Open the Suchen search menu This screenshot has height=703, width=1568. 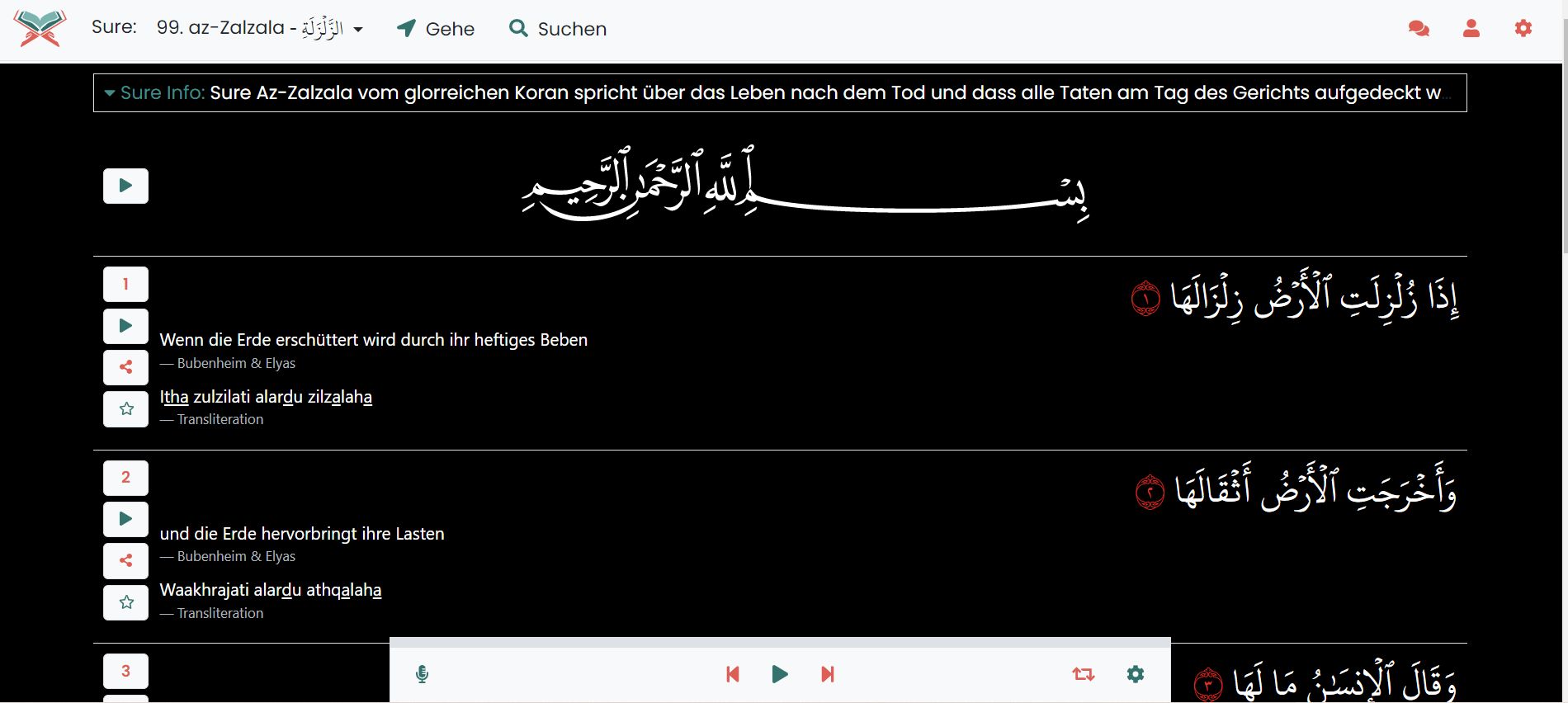coord(558,29)
